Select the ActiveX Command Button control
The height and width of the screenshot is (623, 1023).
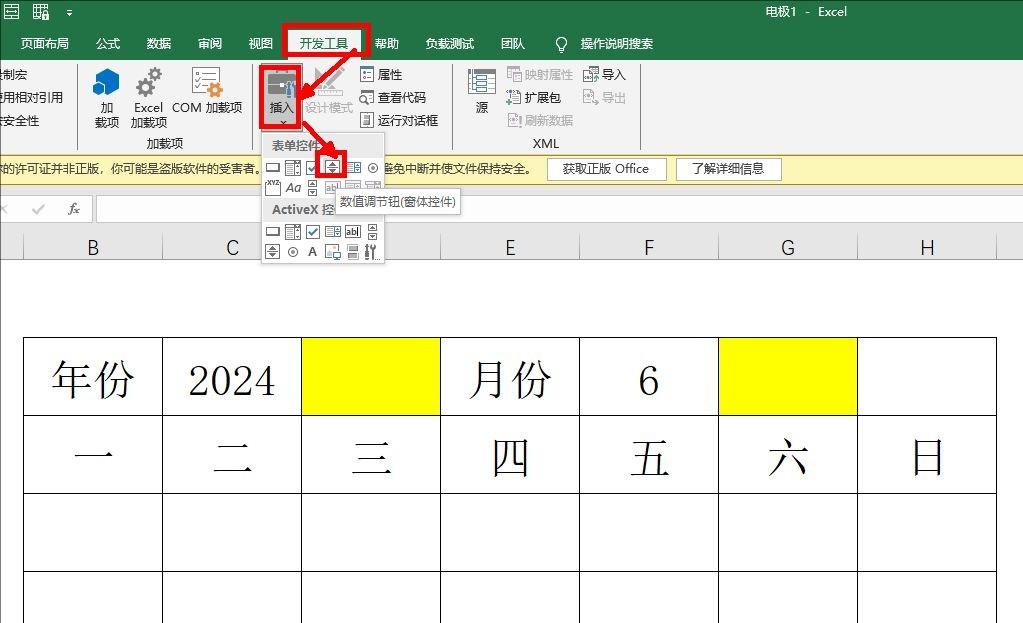[x=273, y=232]
